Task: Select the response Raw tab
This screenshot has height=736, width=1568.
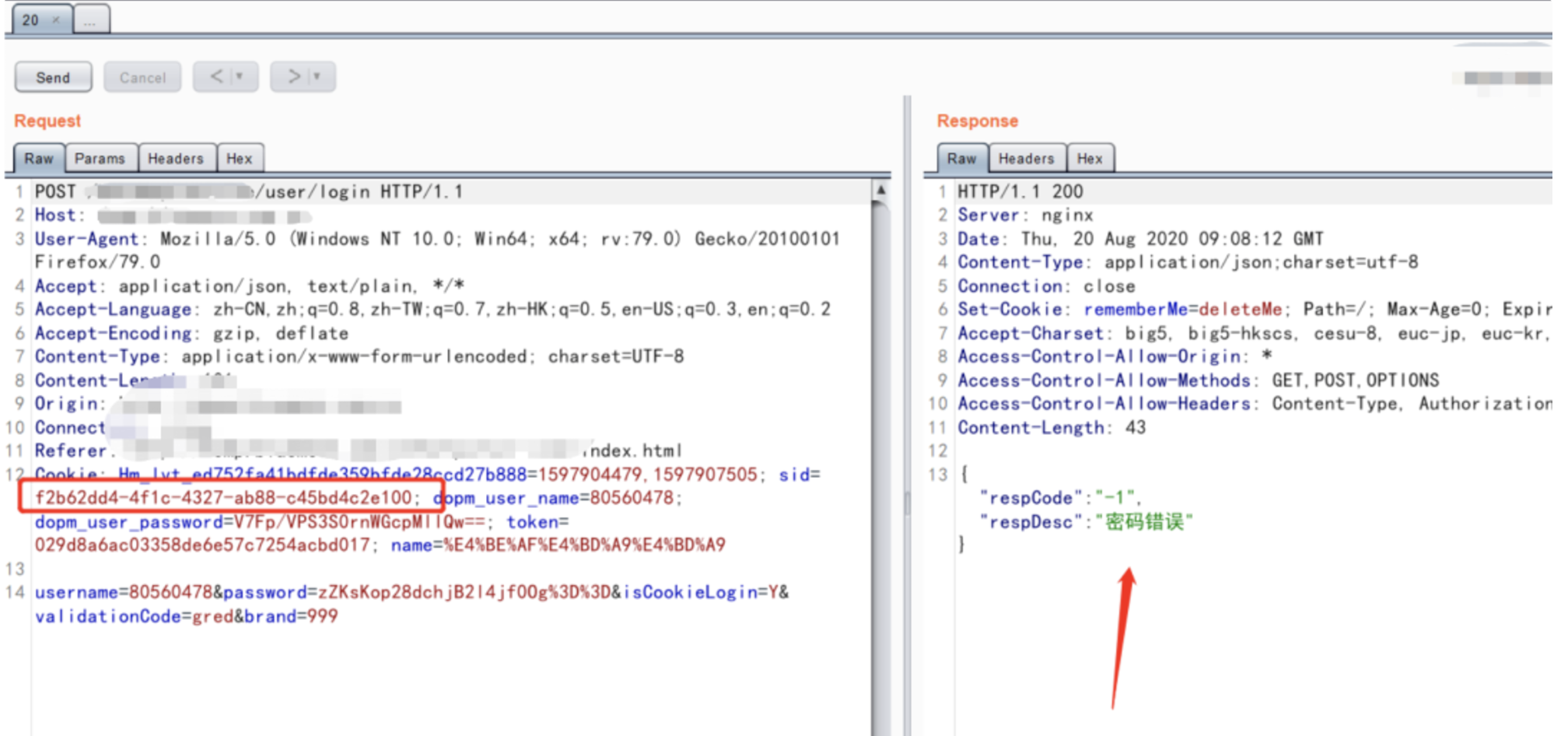Action: point(961,159)
